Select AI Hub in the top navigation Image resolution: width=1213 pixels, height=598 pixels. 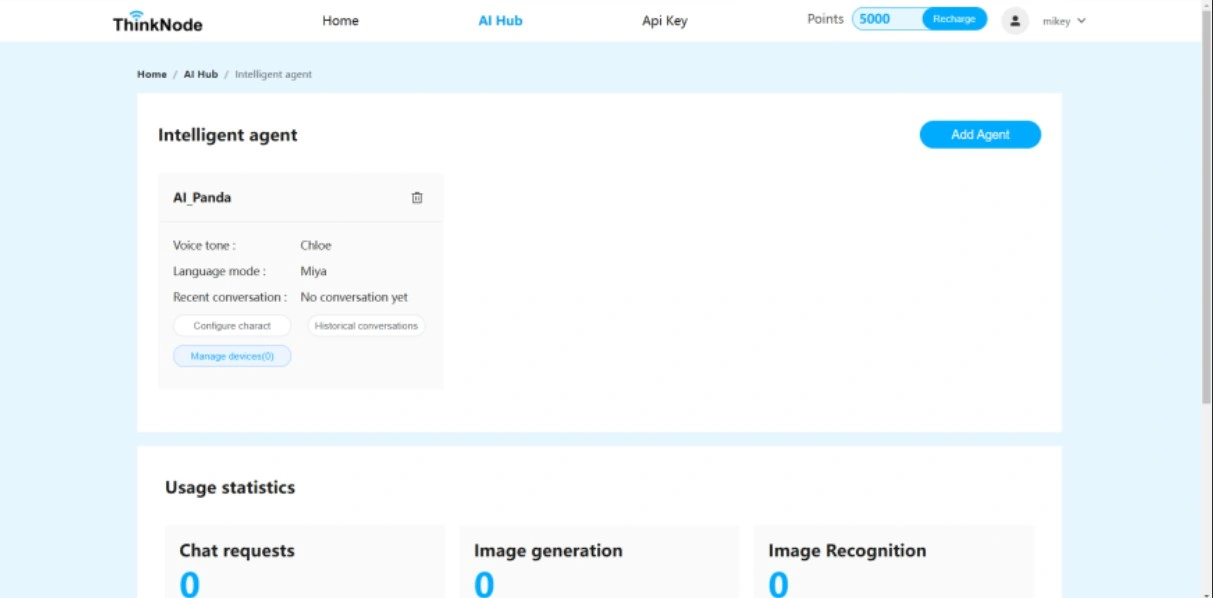tap(500, 21)
